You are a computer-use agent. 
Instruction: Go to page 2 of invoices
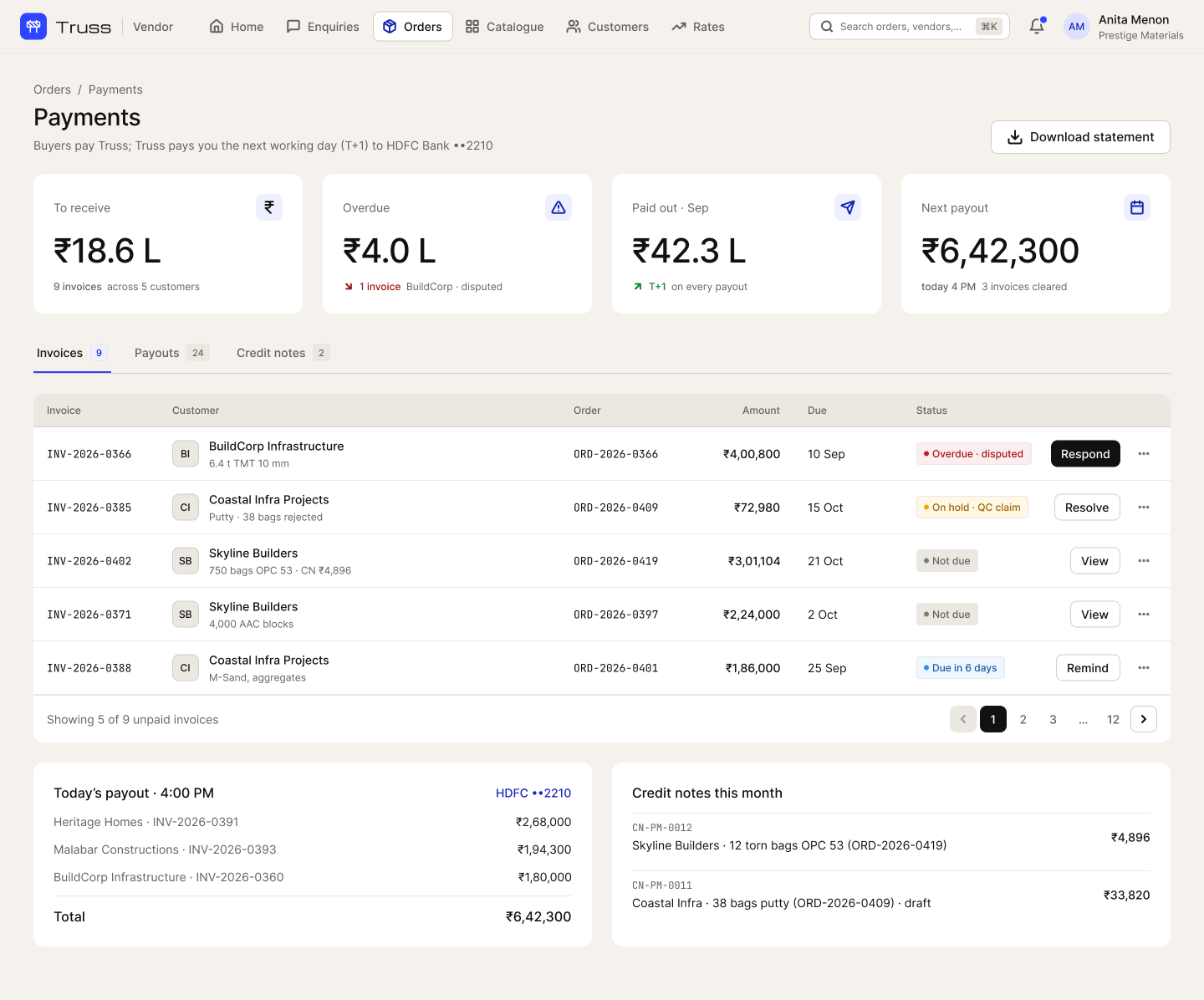coord(1023,719)
